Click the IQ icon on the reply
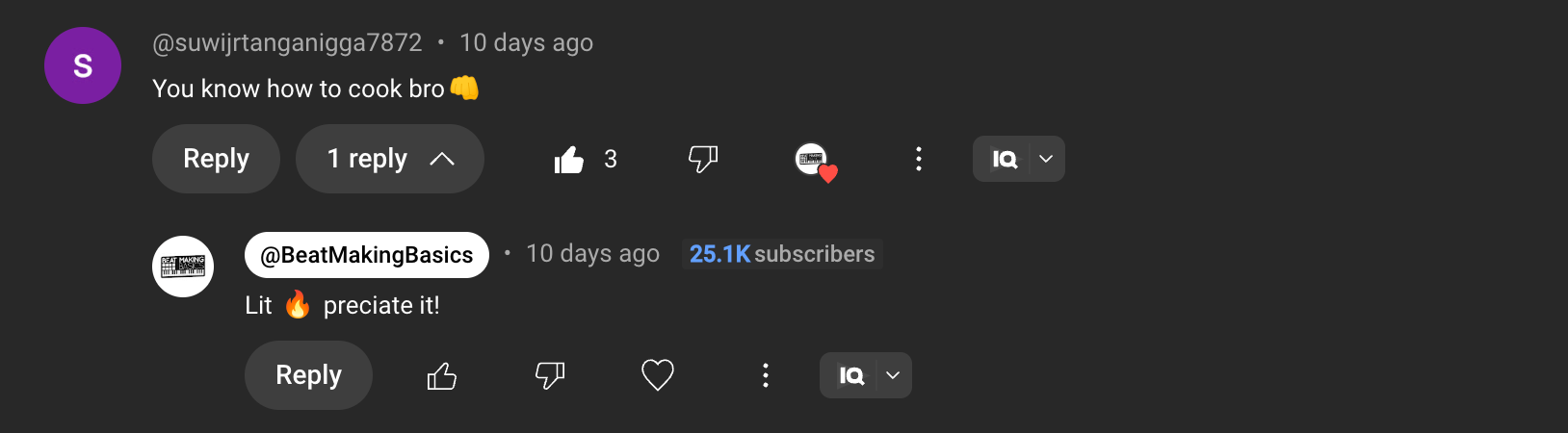The width and height of the screenshot is (1568, 433). 851,375
